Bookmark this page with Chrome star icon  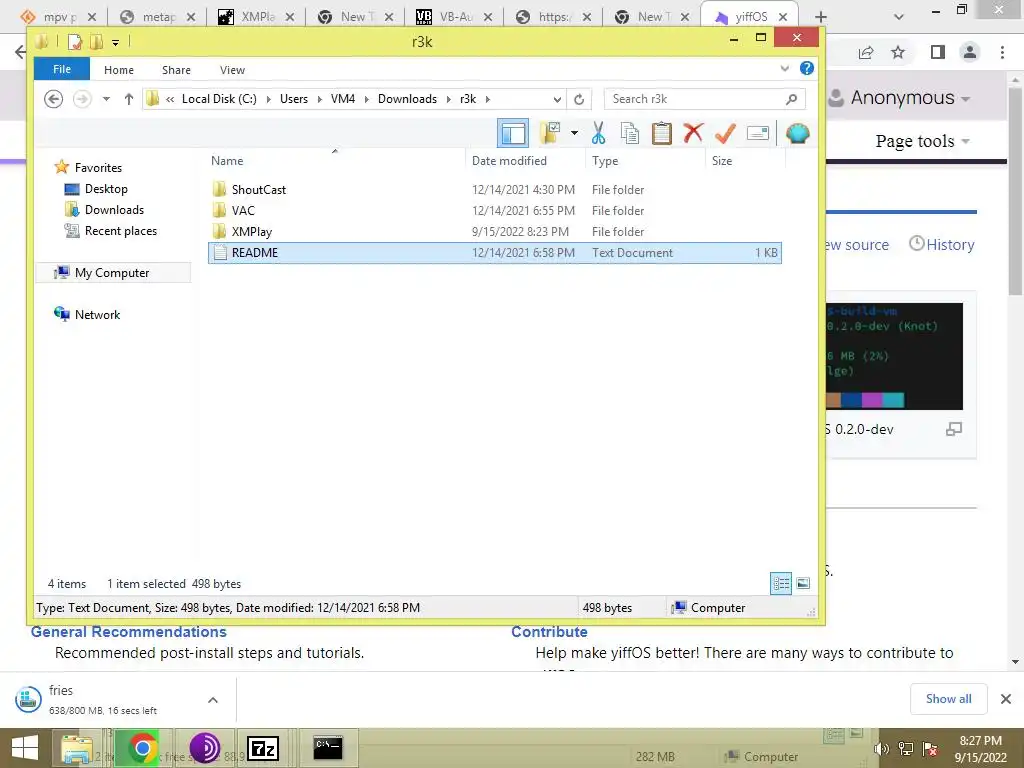(x=898, y=52)
